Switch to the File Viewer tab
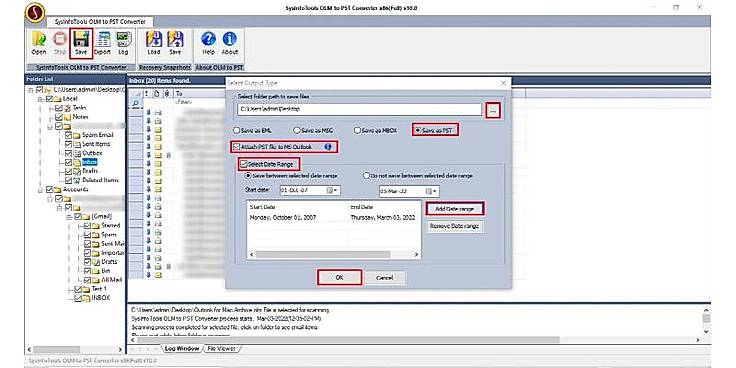This screenshot has height=368, width=736. pos(222,349)
